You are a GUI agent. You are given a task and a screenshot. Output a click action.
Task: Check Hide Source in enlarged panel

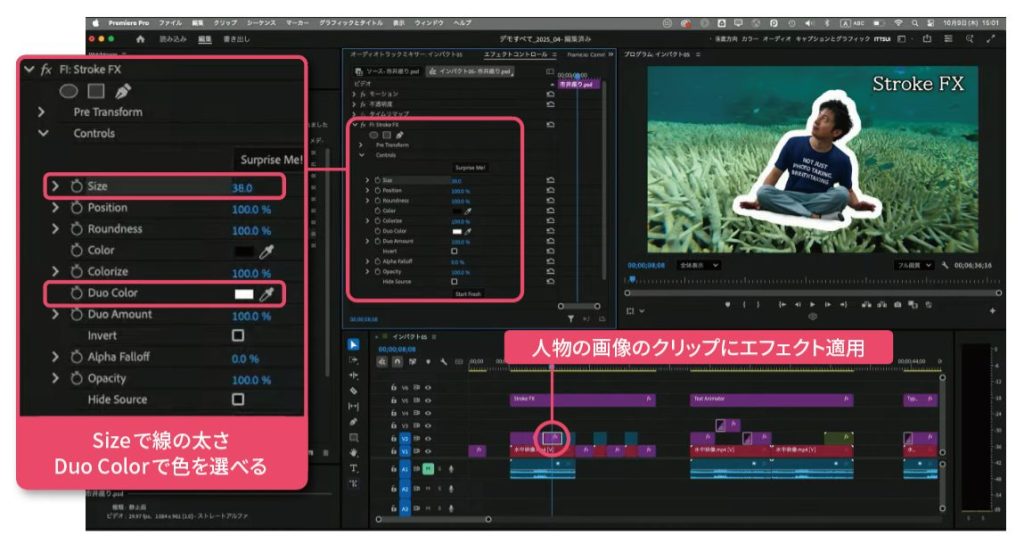(x=238, y=400)
